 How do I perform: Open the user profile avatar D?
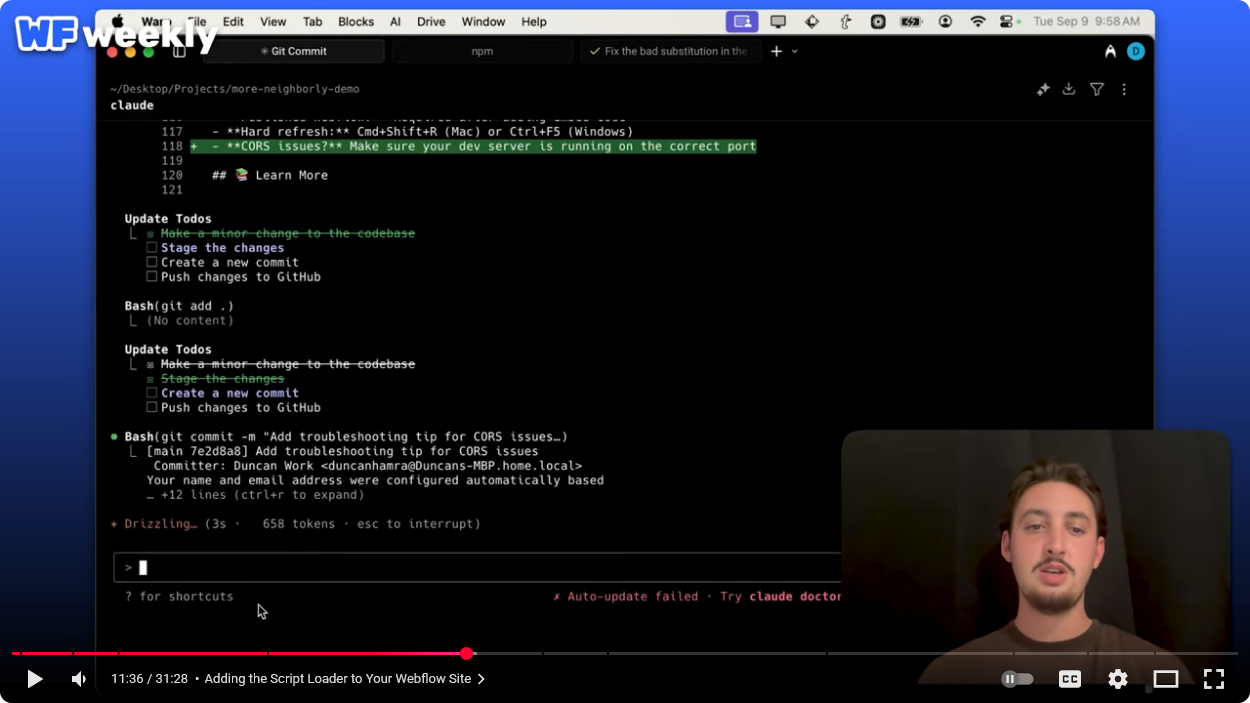1135,51
